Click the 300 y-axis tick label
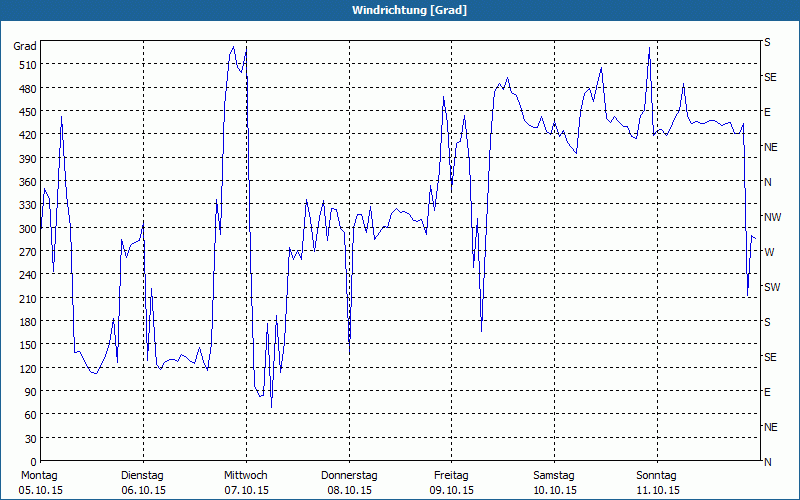This screenshot has height=500, width=800. pos(28,229)
